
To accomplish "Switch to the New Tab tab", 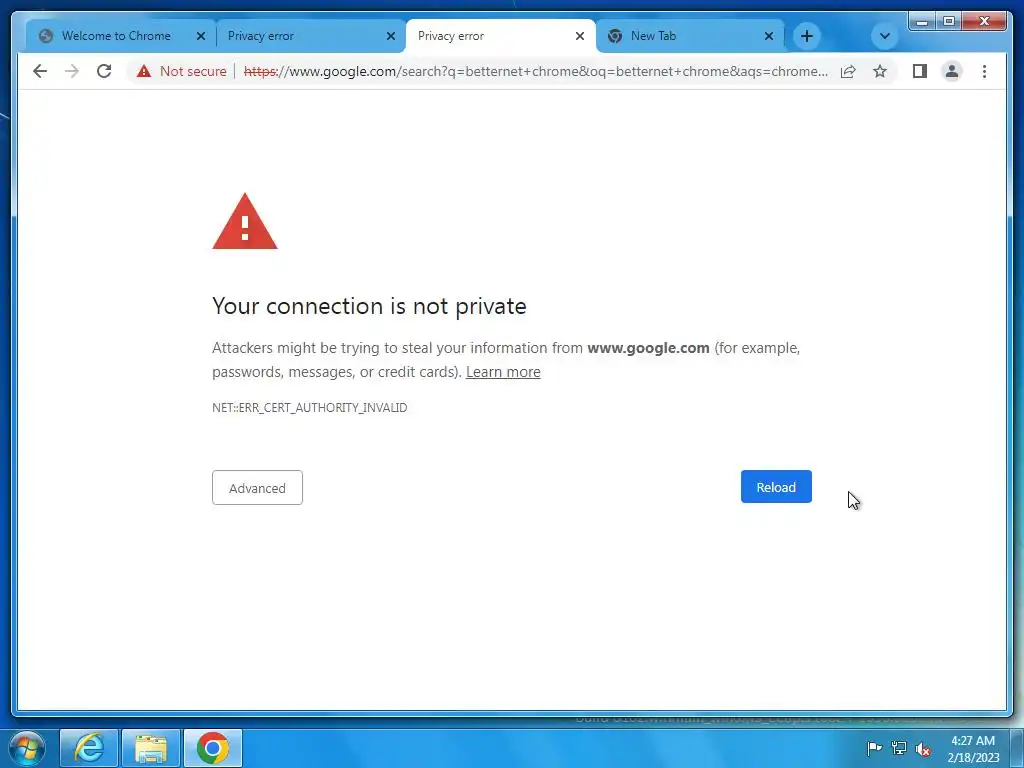I will (690, 36).
